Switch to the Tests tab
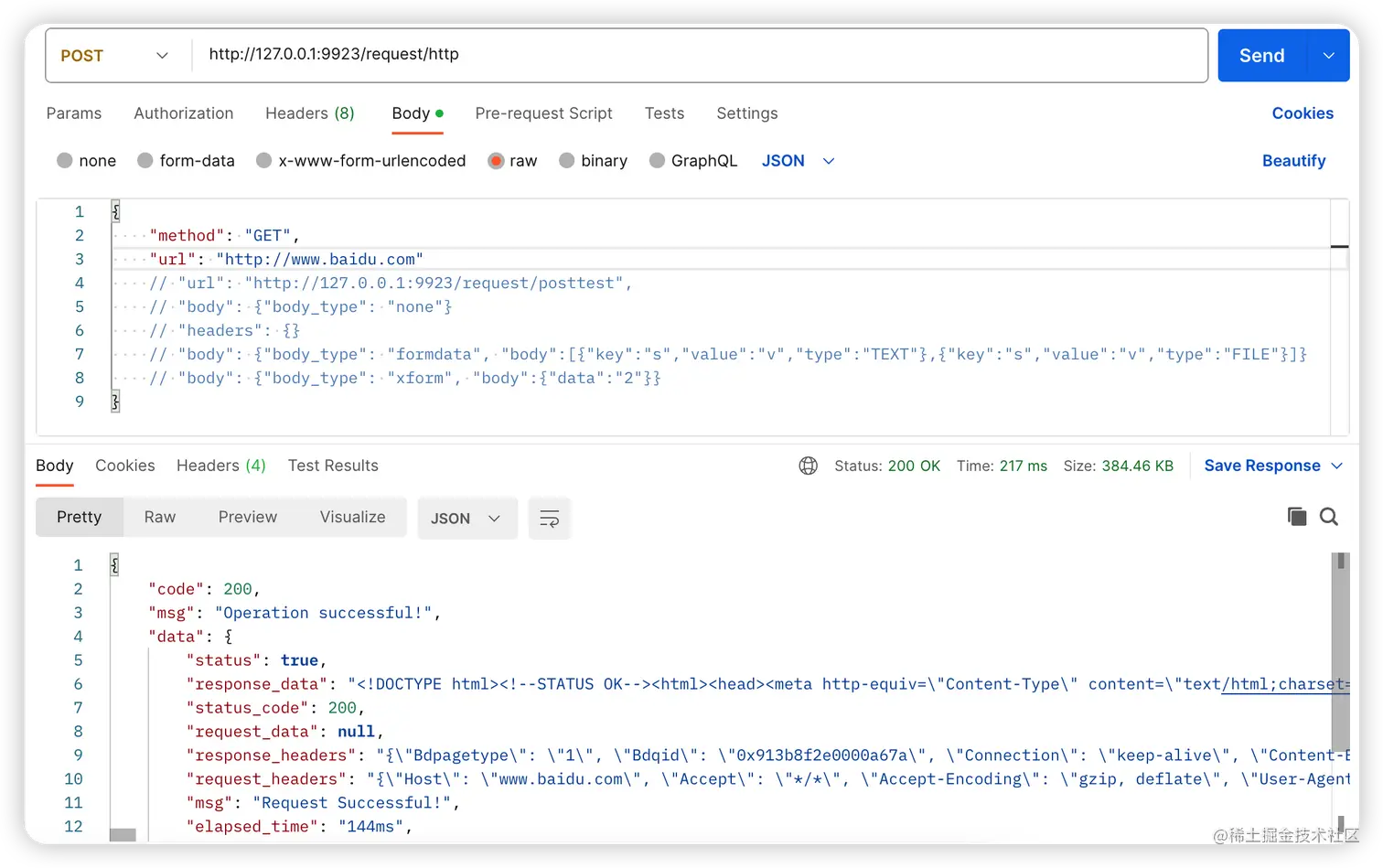 coord(664,113)
